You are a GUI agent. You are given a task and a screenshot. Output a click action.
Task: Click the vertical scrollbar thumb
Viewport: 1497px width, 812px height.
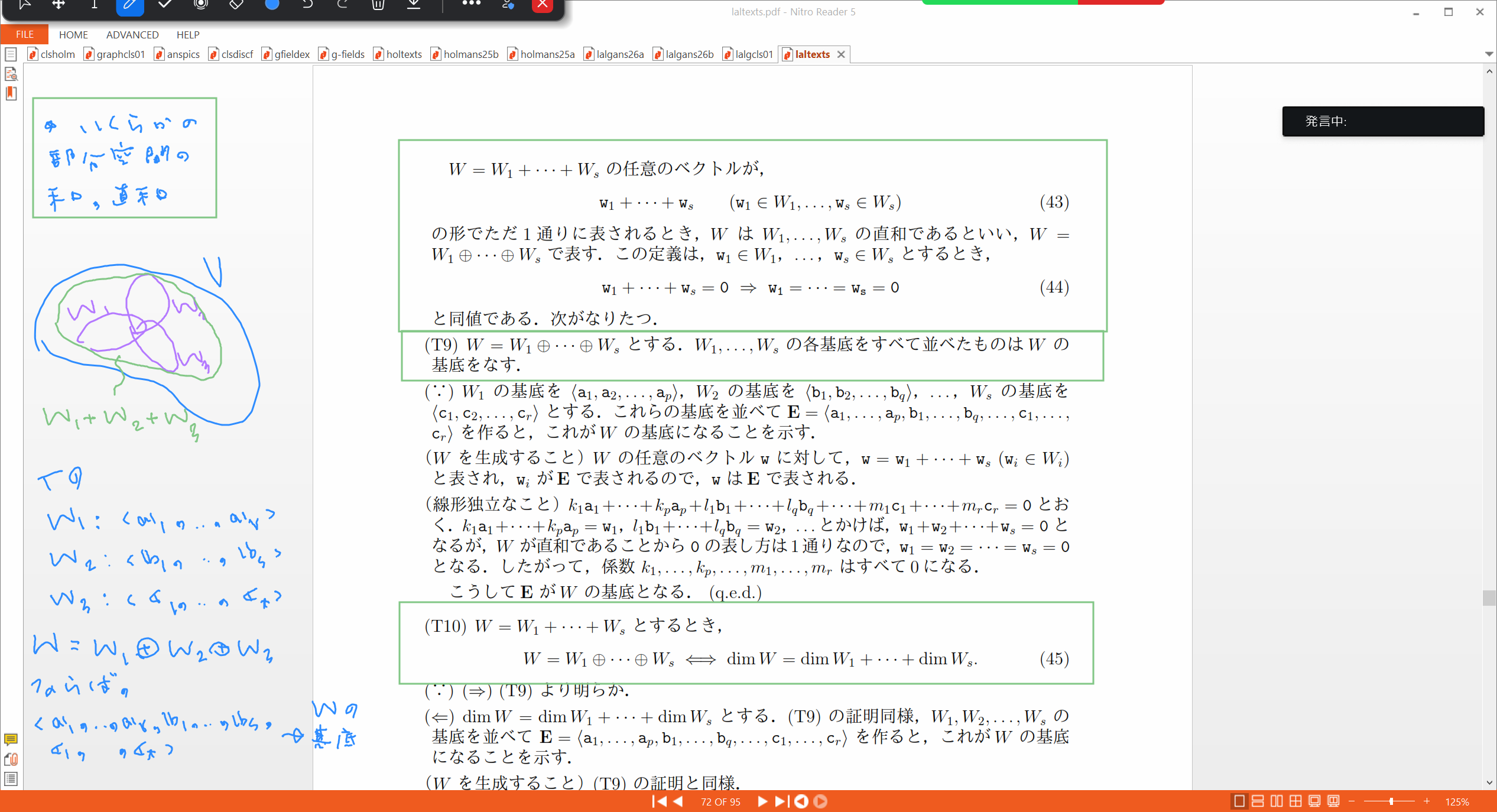point(1489,597)
